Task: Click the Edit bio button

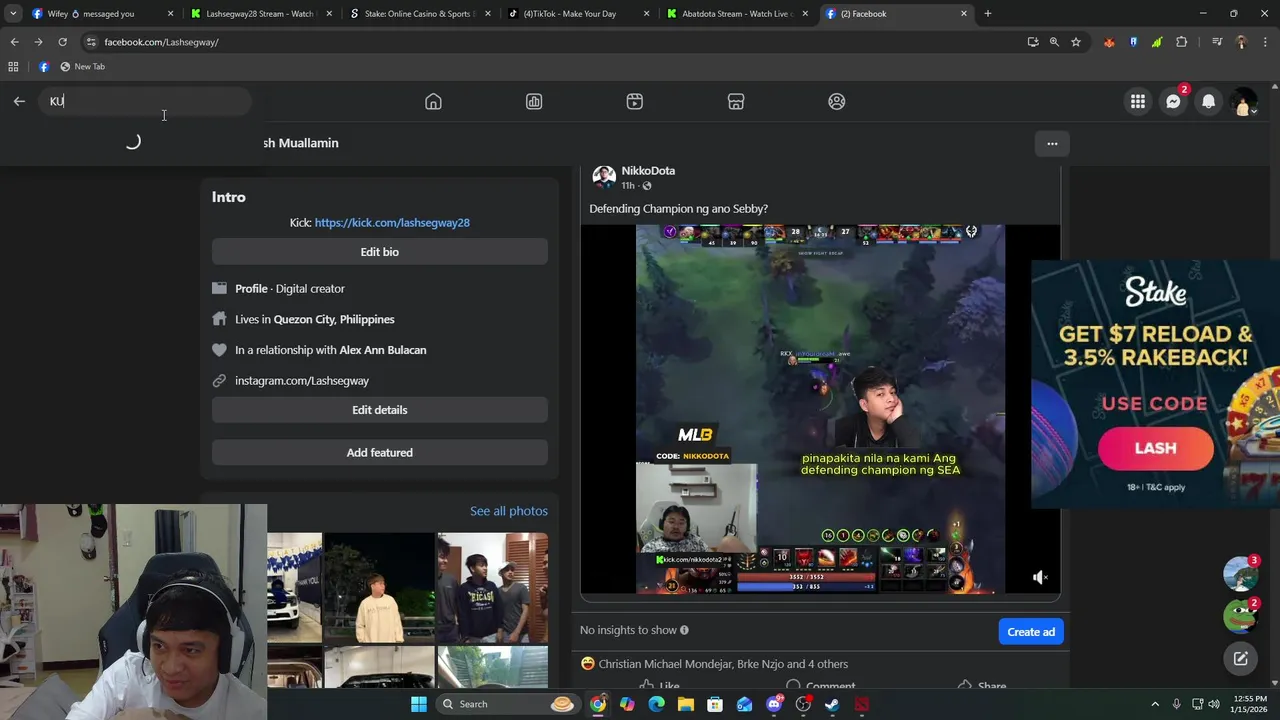Action: (379, 252)
